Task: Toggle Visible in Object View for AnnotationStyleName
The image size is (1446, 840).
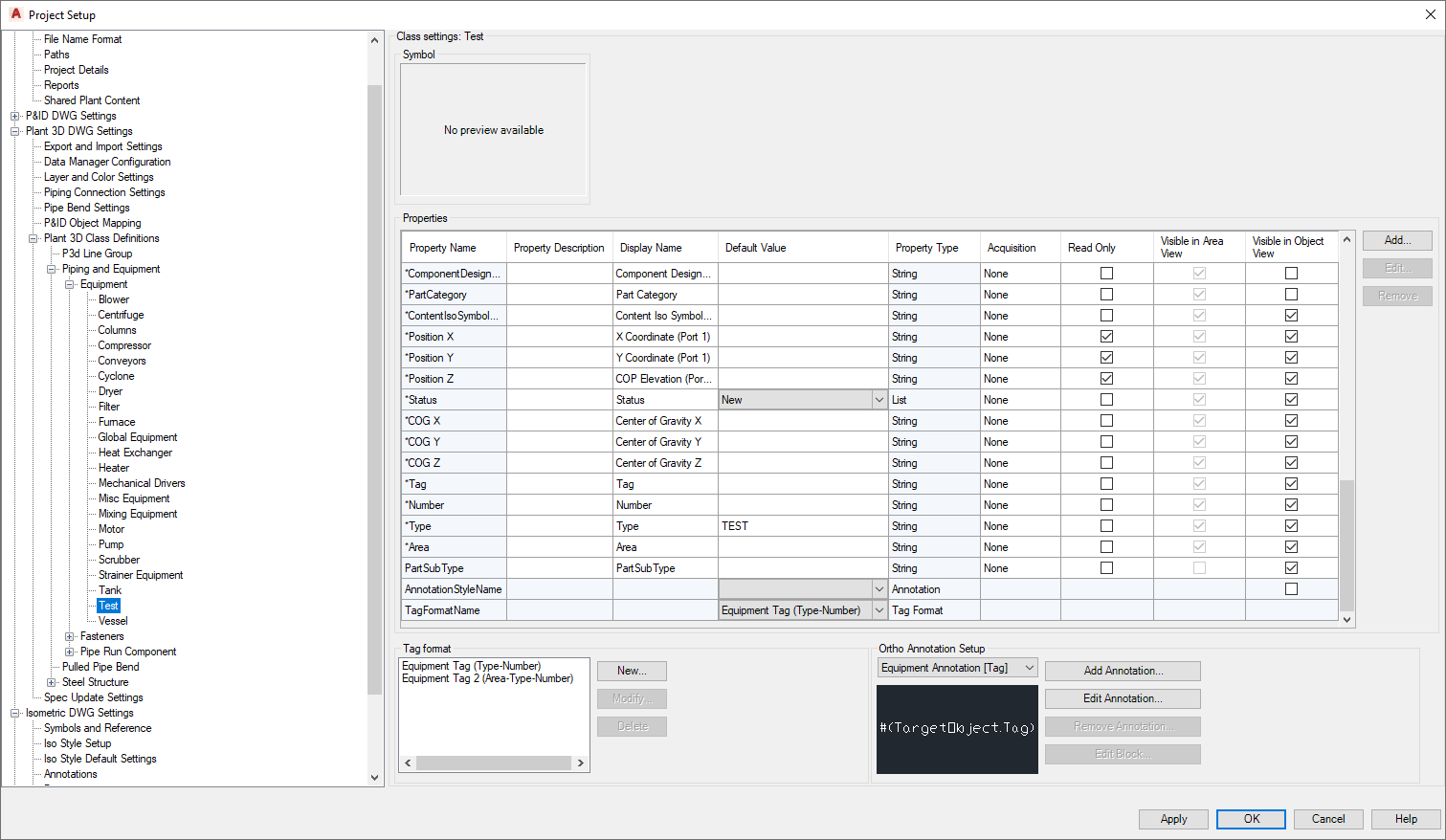Action: click(x=1291, y=588)
